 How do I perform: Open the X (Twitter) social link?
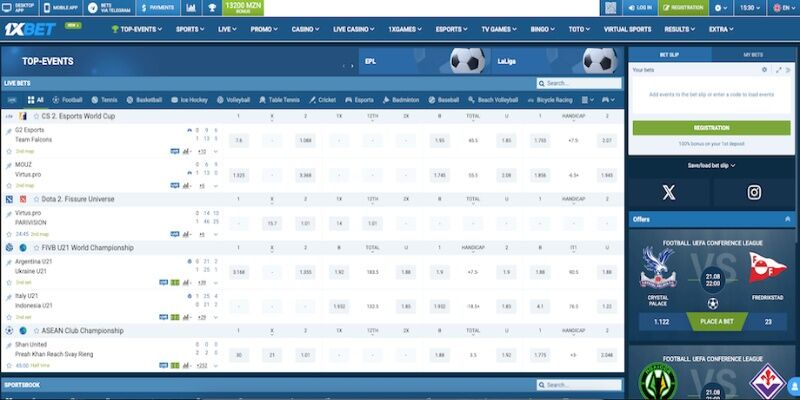coord(669,192)
